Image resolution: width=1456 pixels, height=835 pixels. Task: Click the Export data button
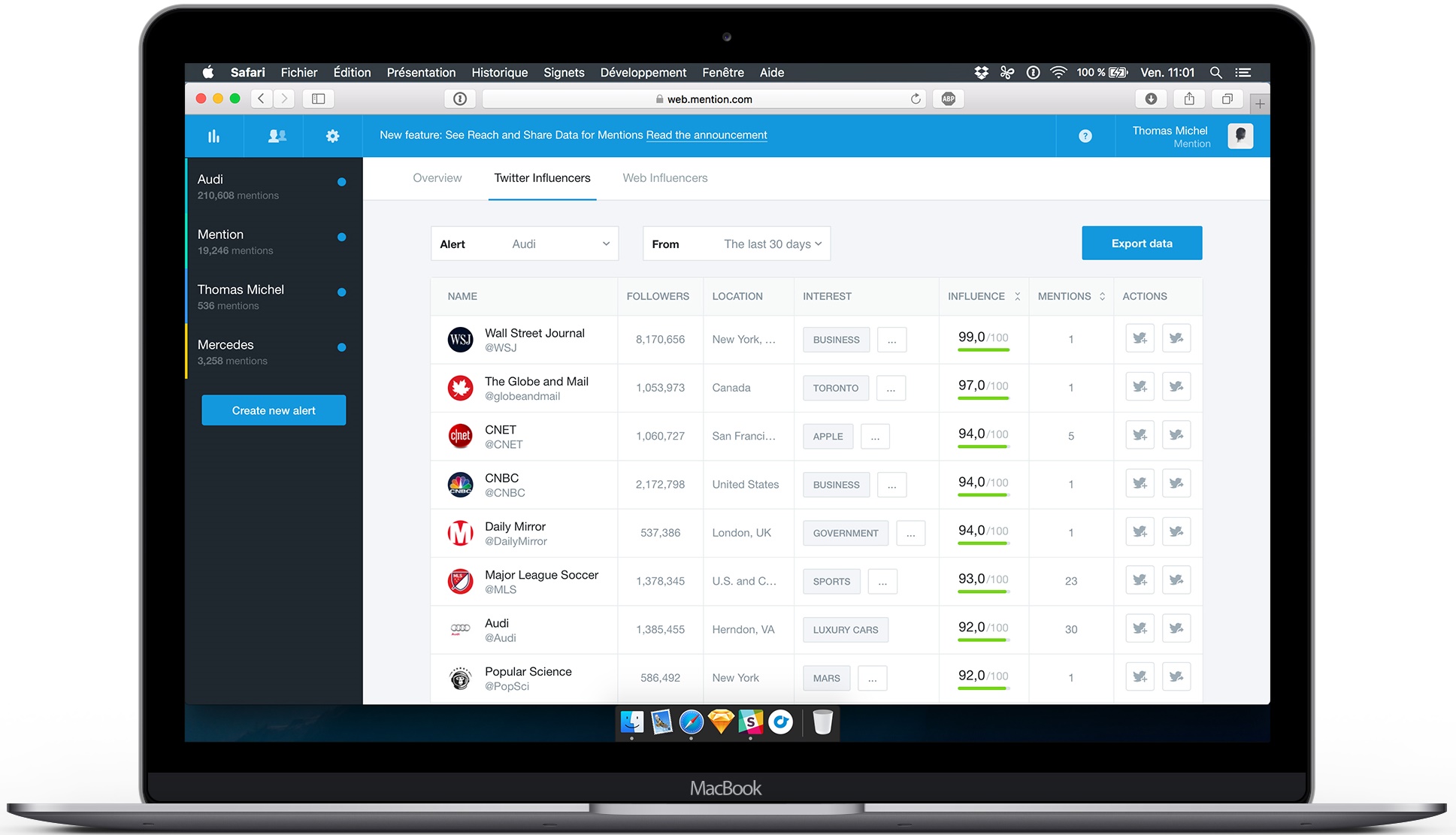(x=1142, y=244)
